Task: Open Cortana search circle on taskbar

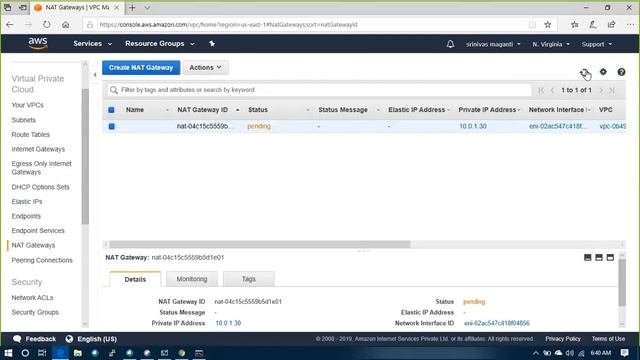Action: pos(25,353)
